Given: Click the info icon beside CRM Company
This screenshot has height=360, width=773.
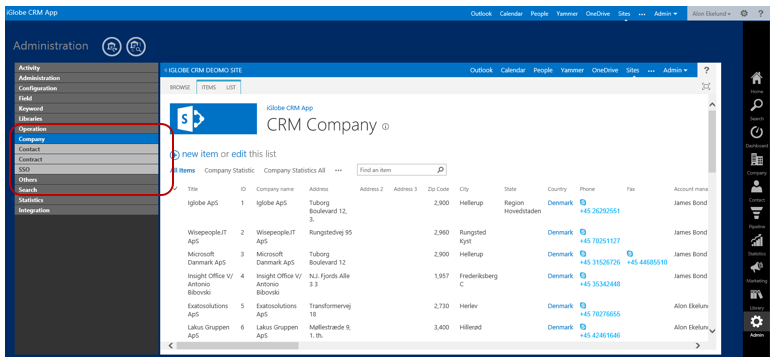Looking at the screenshot, I should tap(386, 127).
